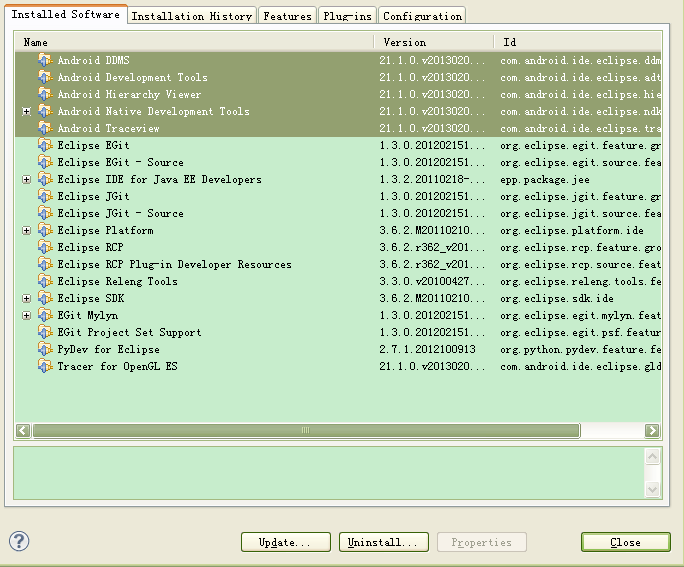The height and width of the screenshot is (567, 684).
Task: Click the EGit Mylyn feature icon
Action: [45, 315]
